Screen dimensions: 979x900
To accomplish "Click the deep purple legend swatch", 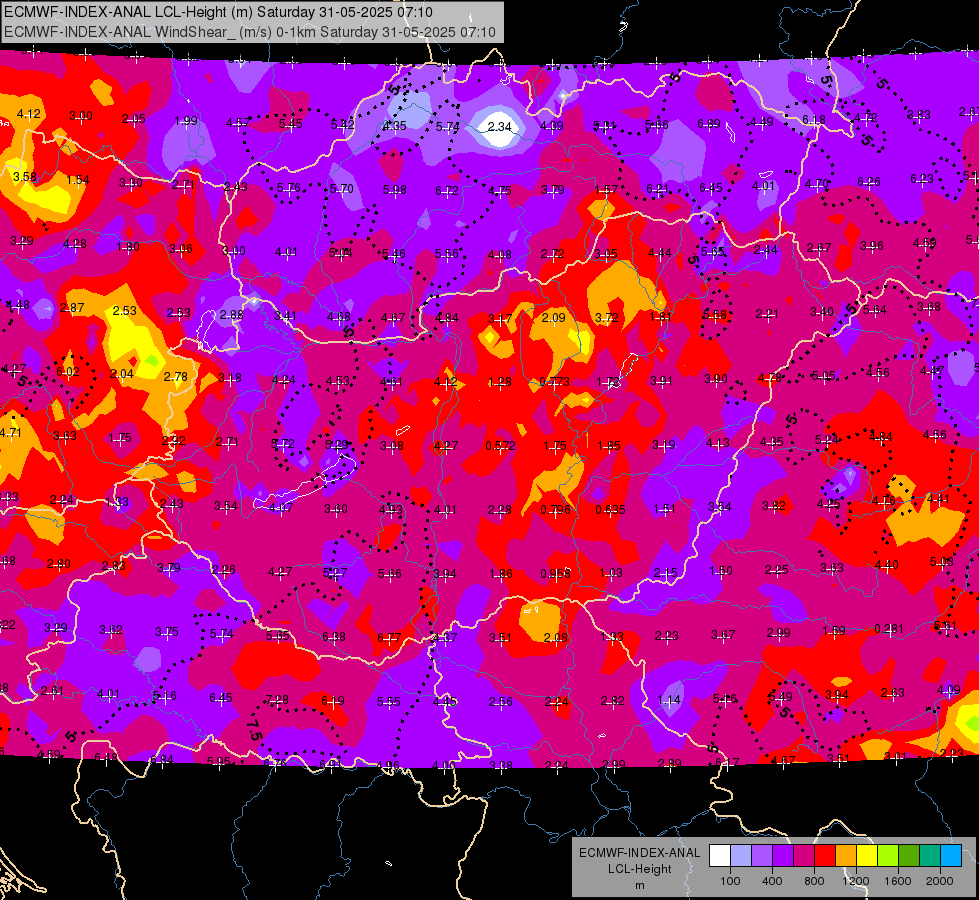I will [782, 856].
